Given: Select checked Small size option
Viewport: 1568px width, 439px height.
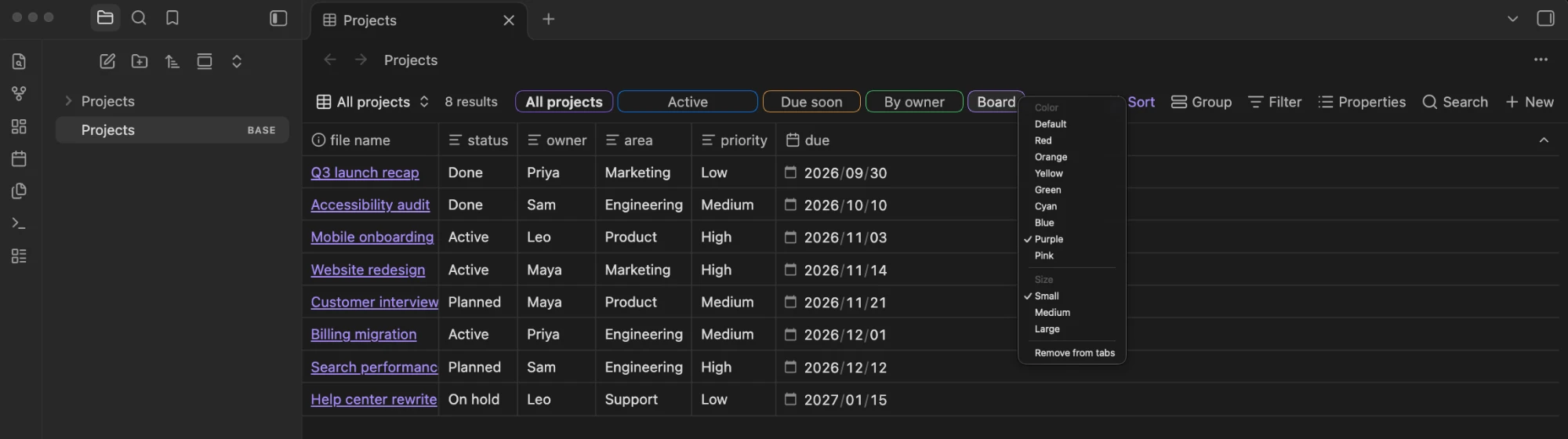Looking at the screenshot, I should point(1072,296).
